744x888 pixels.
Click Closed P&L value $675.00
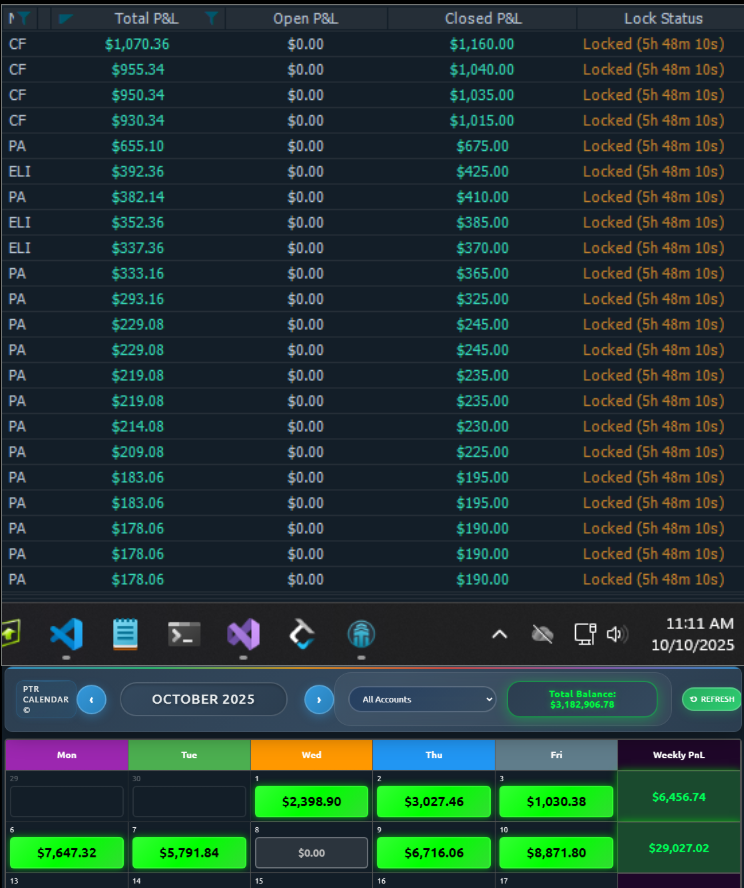coord(482,146)
